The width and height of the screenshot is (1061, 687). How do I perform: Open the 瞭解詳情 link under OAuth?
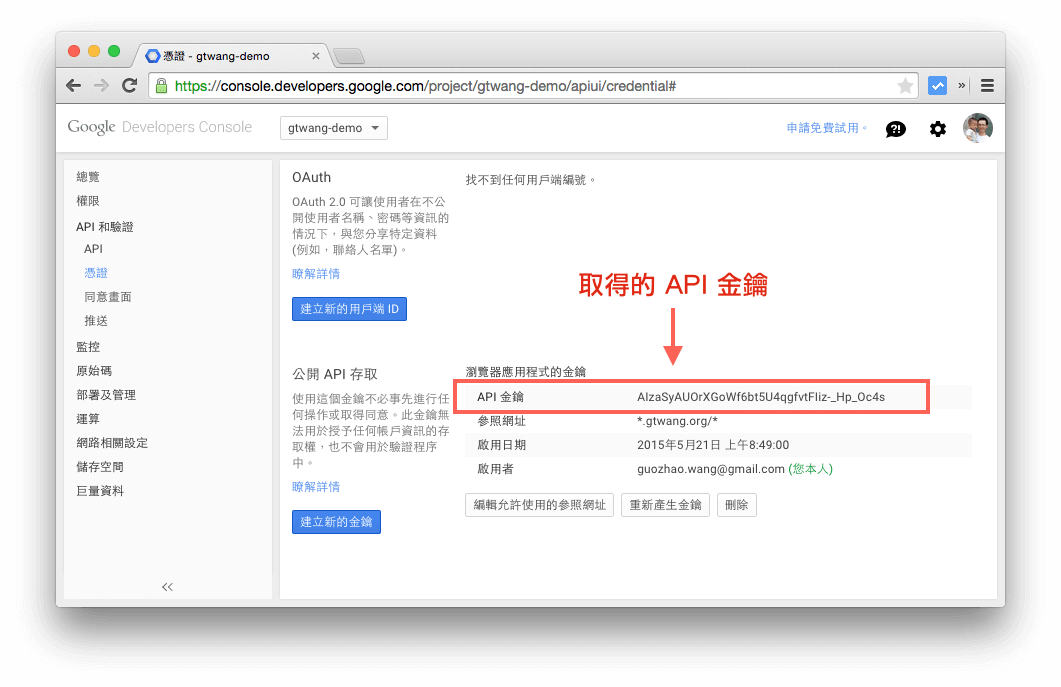315,273
